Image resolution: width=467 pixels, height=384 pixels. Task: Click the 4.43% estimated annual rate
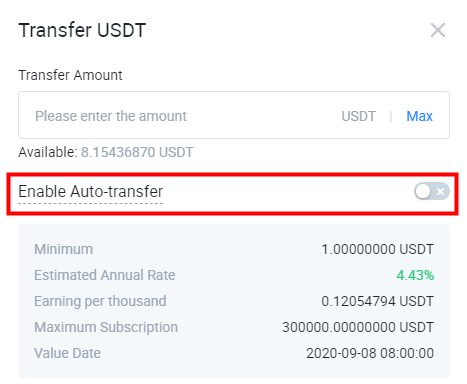click(415, 275)
